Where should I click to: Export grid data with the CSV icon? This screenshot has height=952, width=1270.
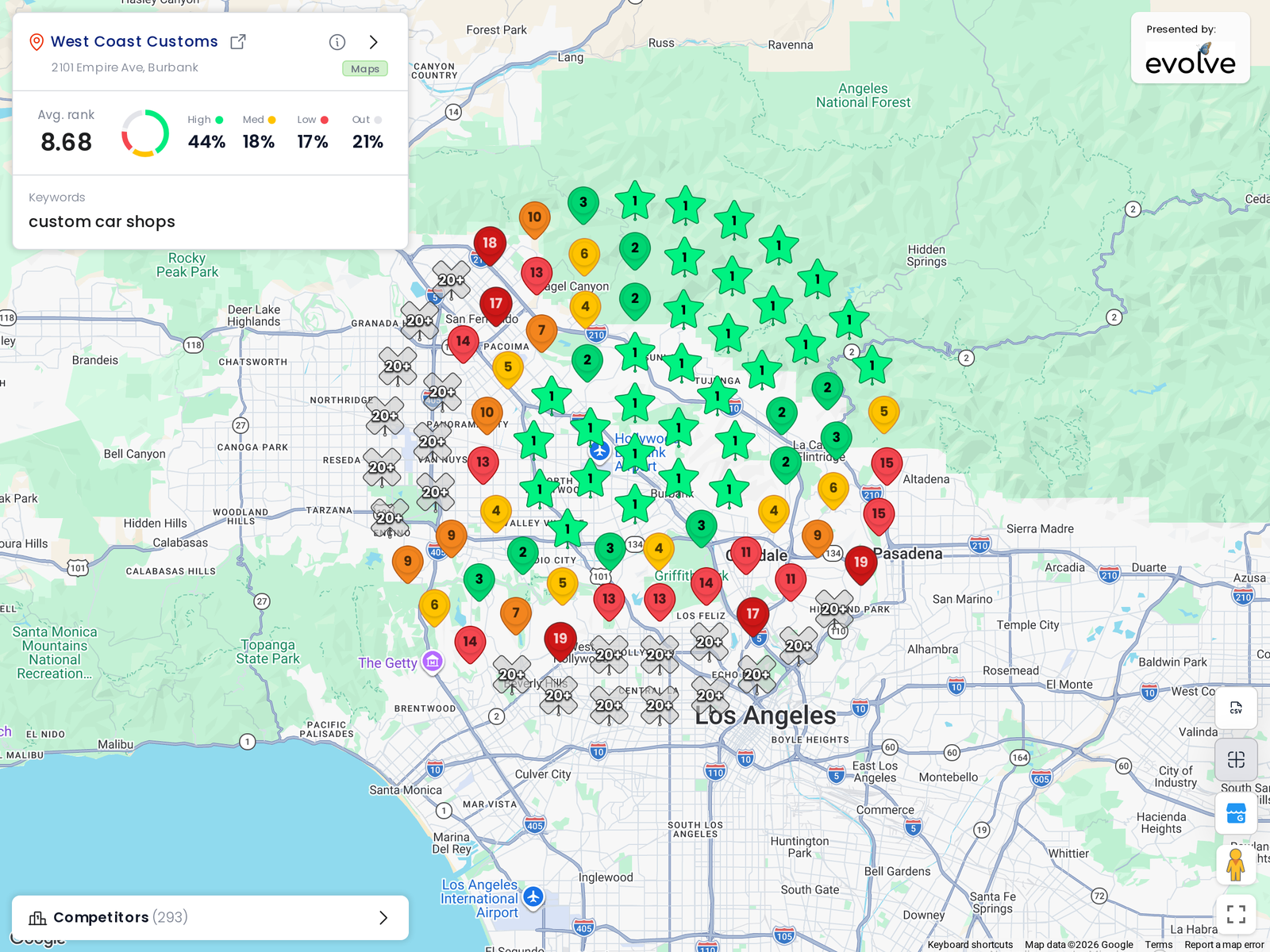coord(1236,708)
